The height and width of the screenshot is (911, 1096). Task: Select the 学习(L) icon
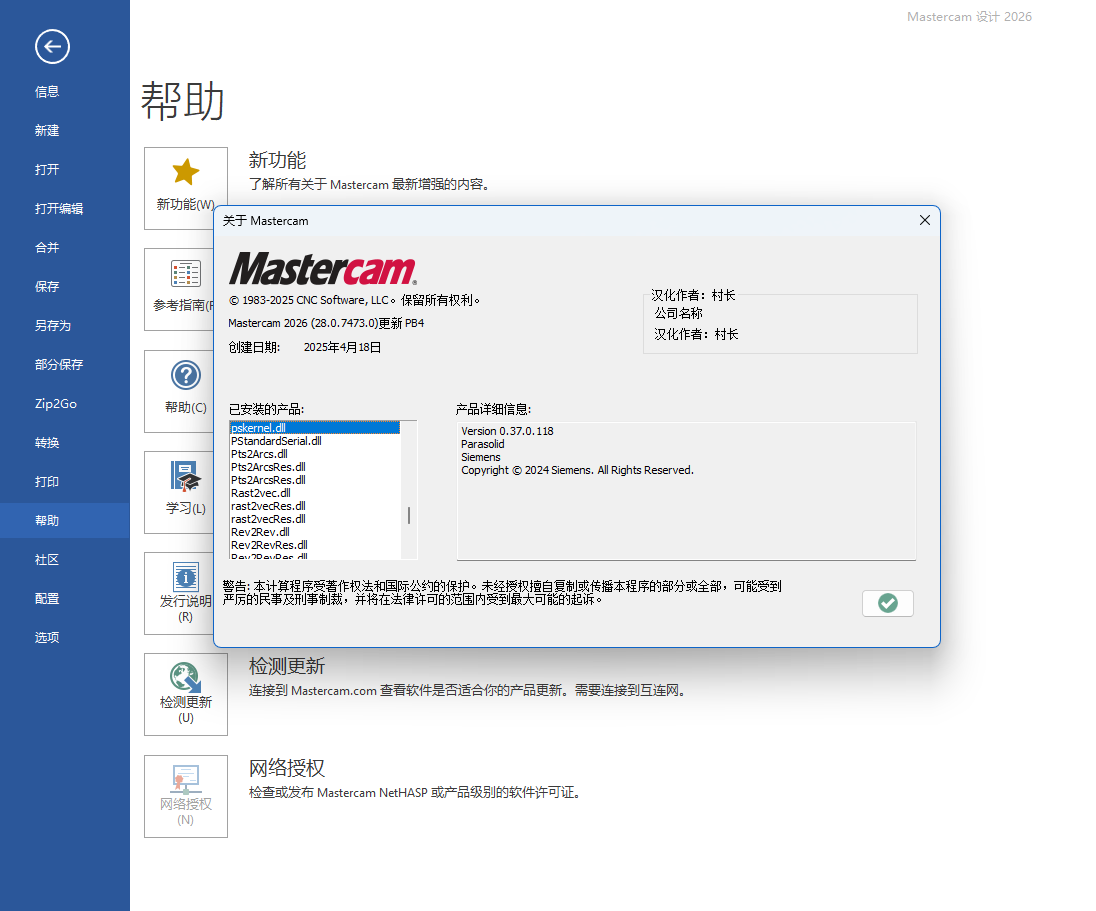185,476
